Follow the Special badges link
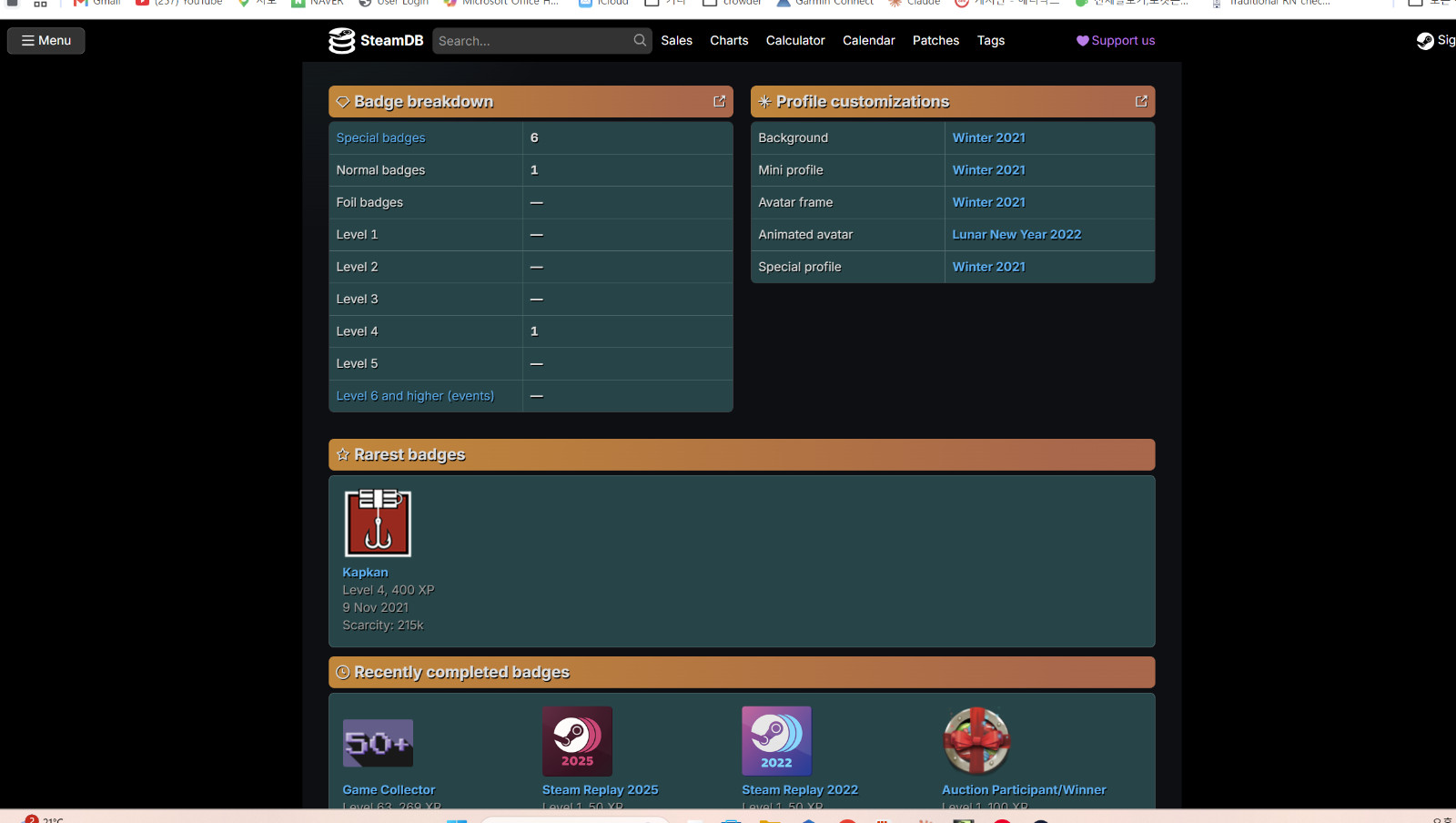 coord(380,137)
